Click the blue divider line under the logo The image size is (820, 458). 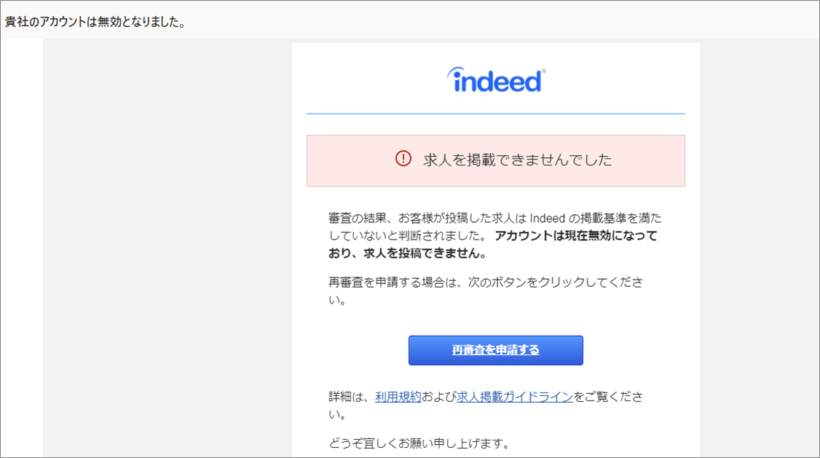pyautogui.click(x=496, y=114)
